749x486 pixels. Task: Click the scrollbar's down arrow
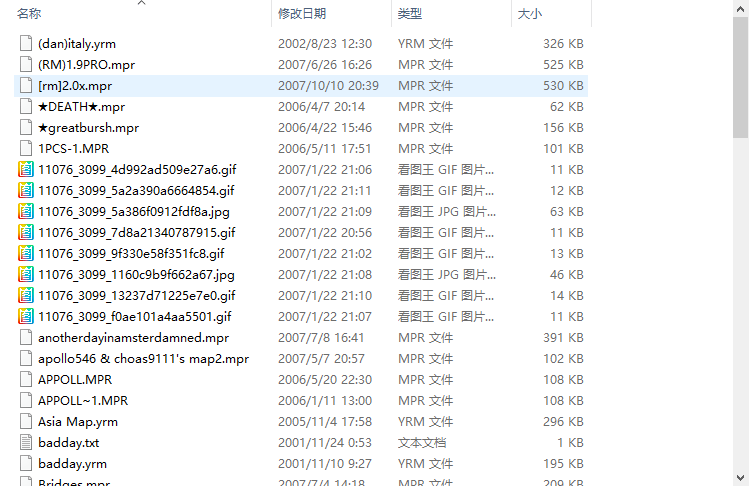(x=740, y=477)
